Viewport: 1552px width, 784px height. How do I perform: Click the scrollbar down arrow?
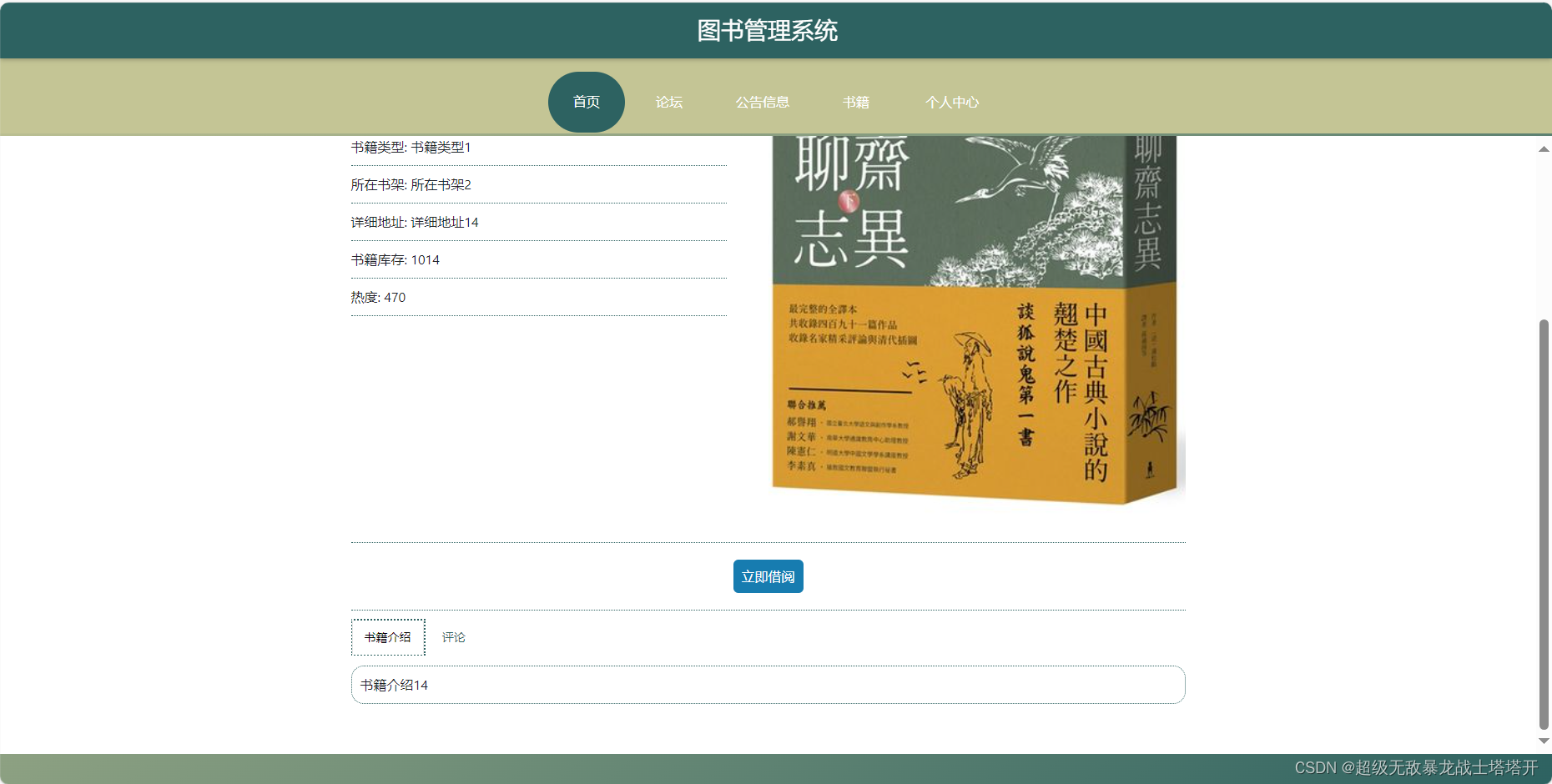click(1544, 741)
